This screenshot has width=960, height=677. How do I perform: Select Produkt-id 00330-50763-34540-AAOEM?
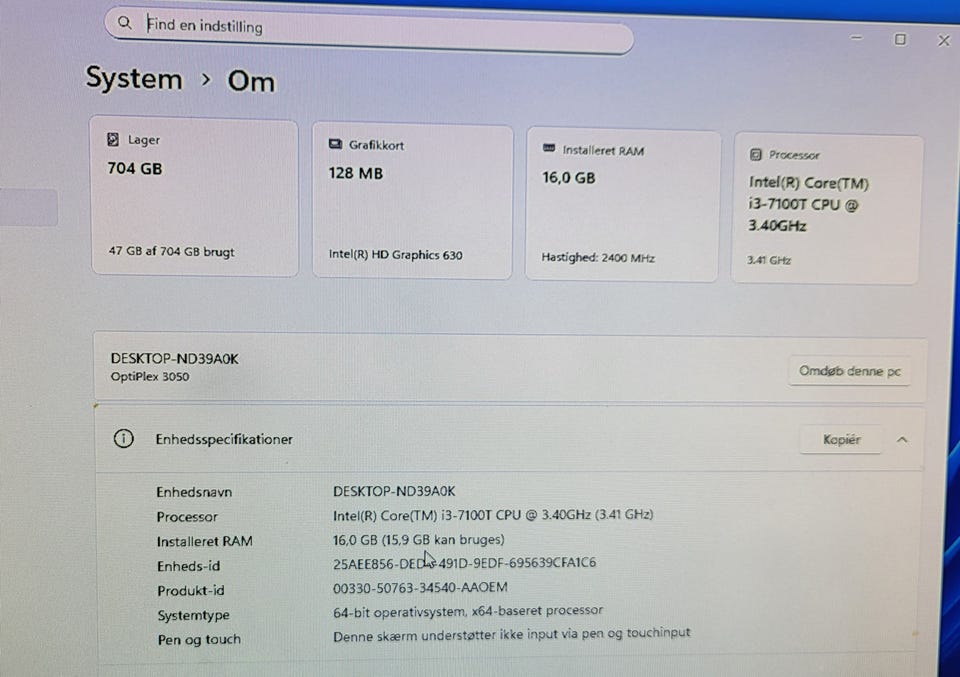(x=420, y=588)
